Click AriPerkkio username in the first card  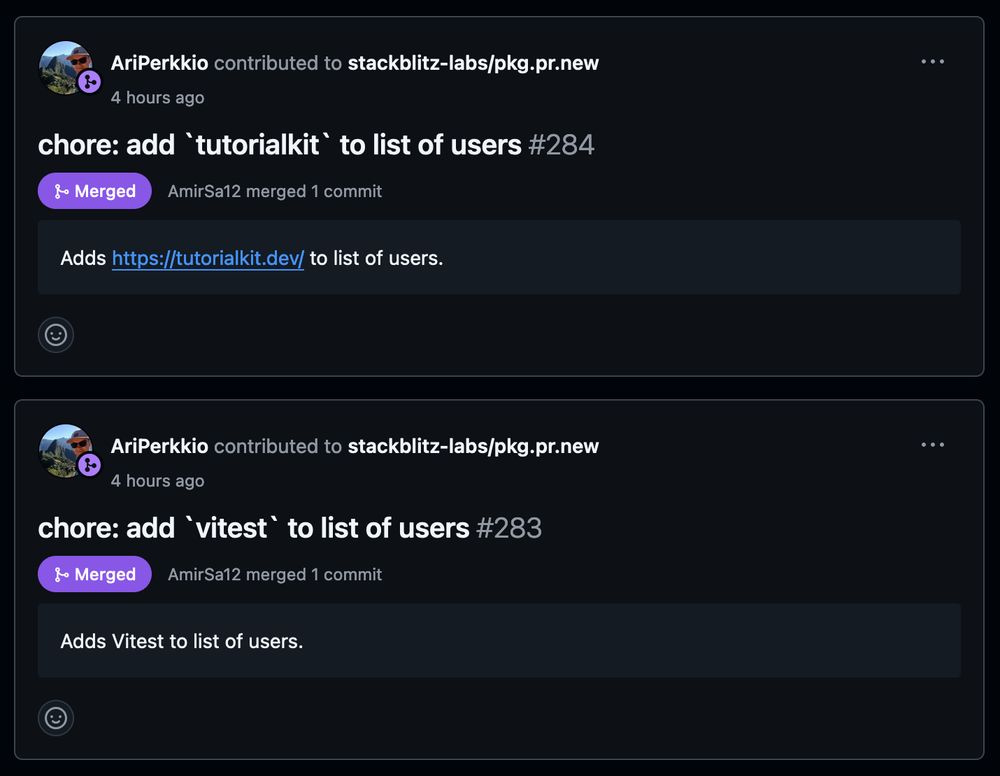159,63
